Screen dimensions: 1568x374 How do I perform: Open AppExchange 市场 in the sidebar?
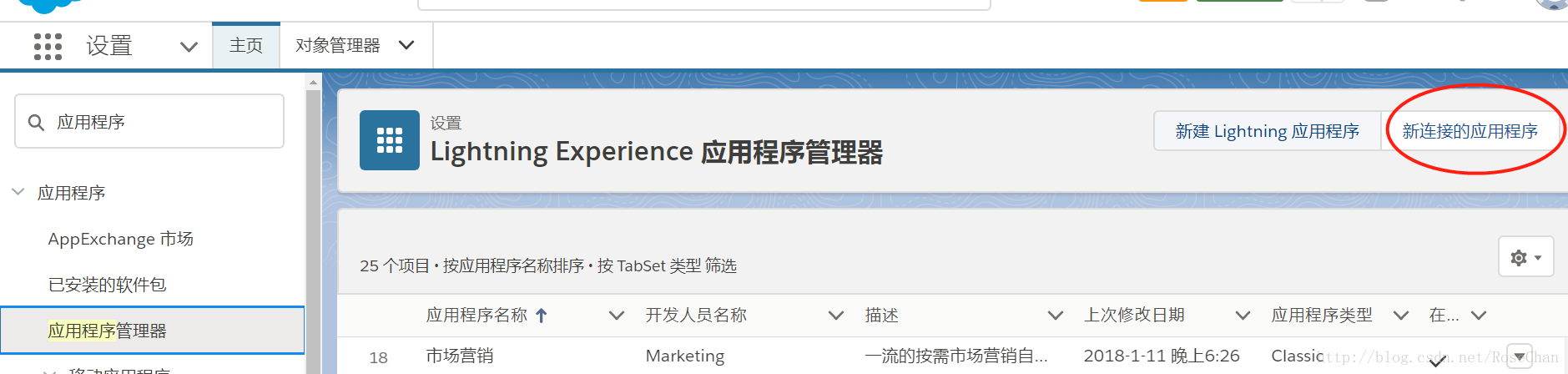(121, 239)
